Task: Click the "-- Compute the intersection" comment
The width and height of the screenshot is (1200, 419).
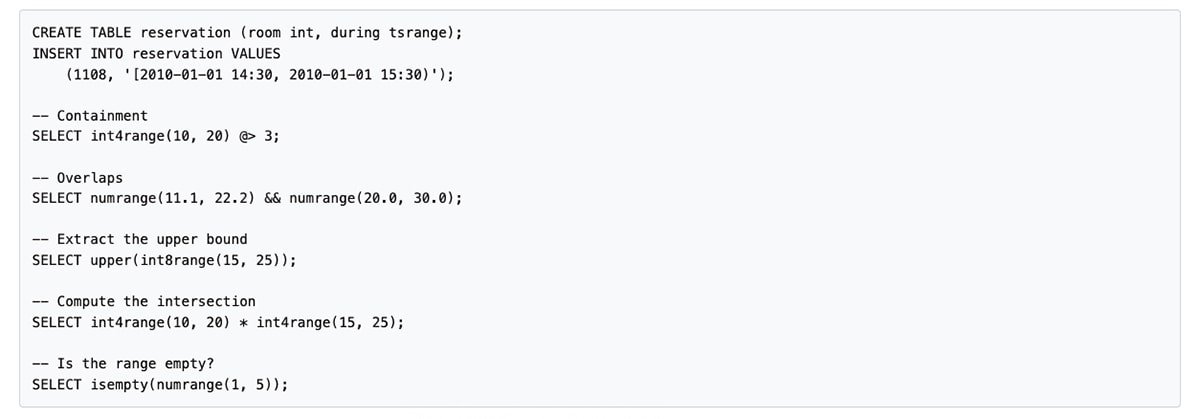Action: click(144, 301)
